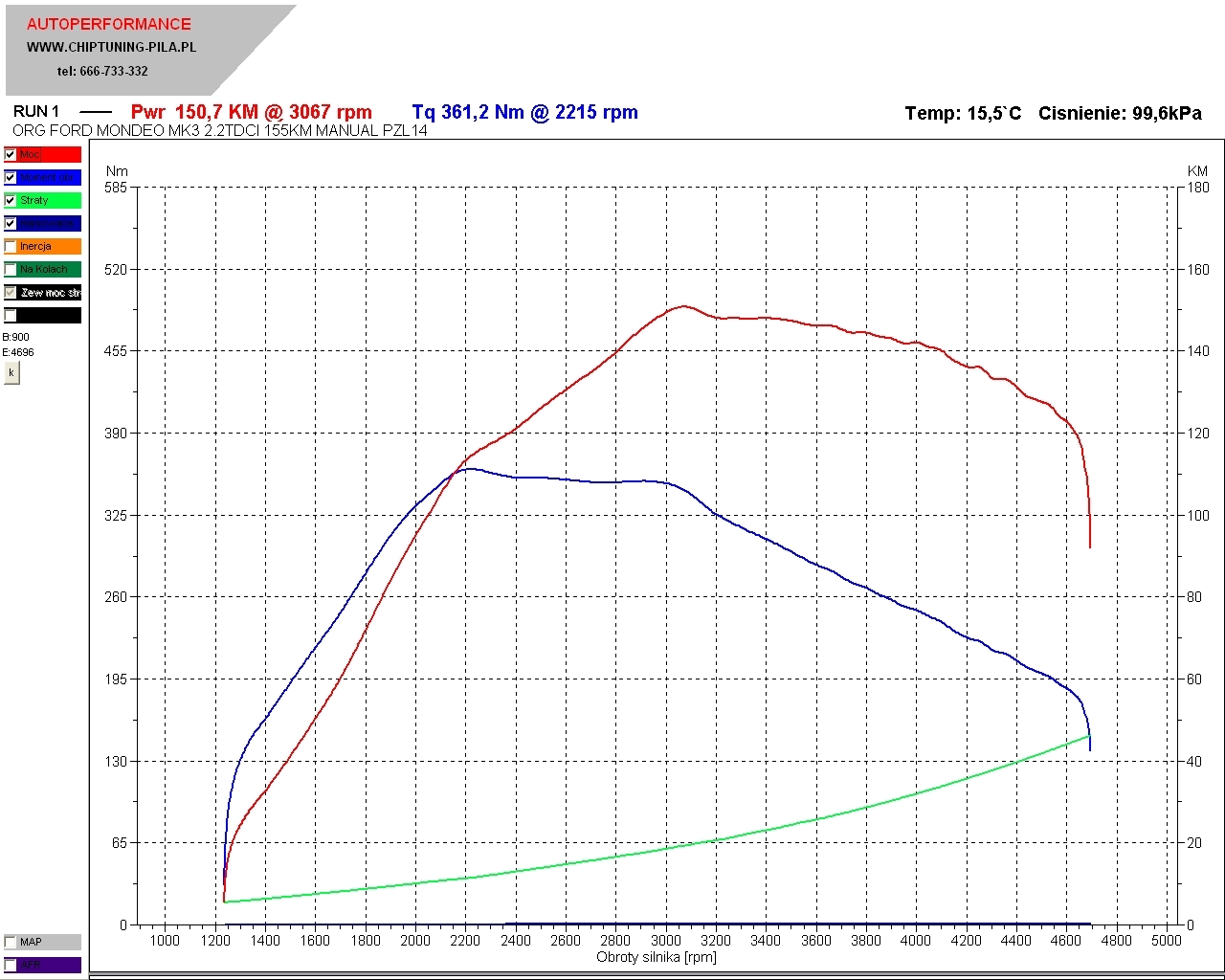The width and height of the screenshot is (1225, 980).
Task: Enable the orange Inercja checkbox
Action: click(x=11, y=247)
